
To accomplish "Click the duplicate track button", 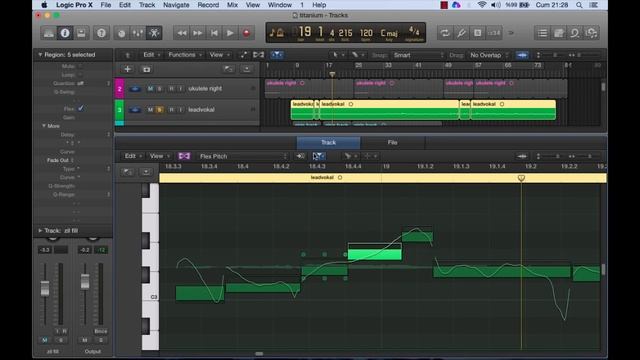I will click(x=146, y=69).
